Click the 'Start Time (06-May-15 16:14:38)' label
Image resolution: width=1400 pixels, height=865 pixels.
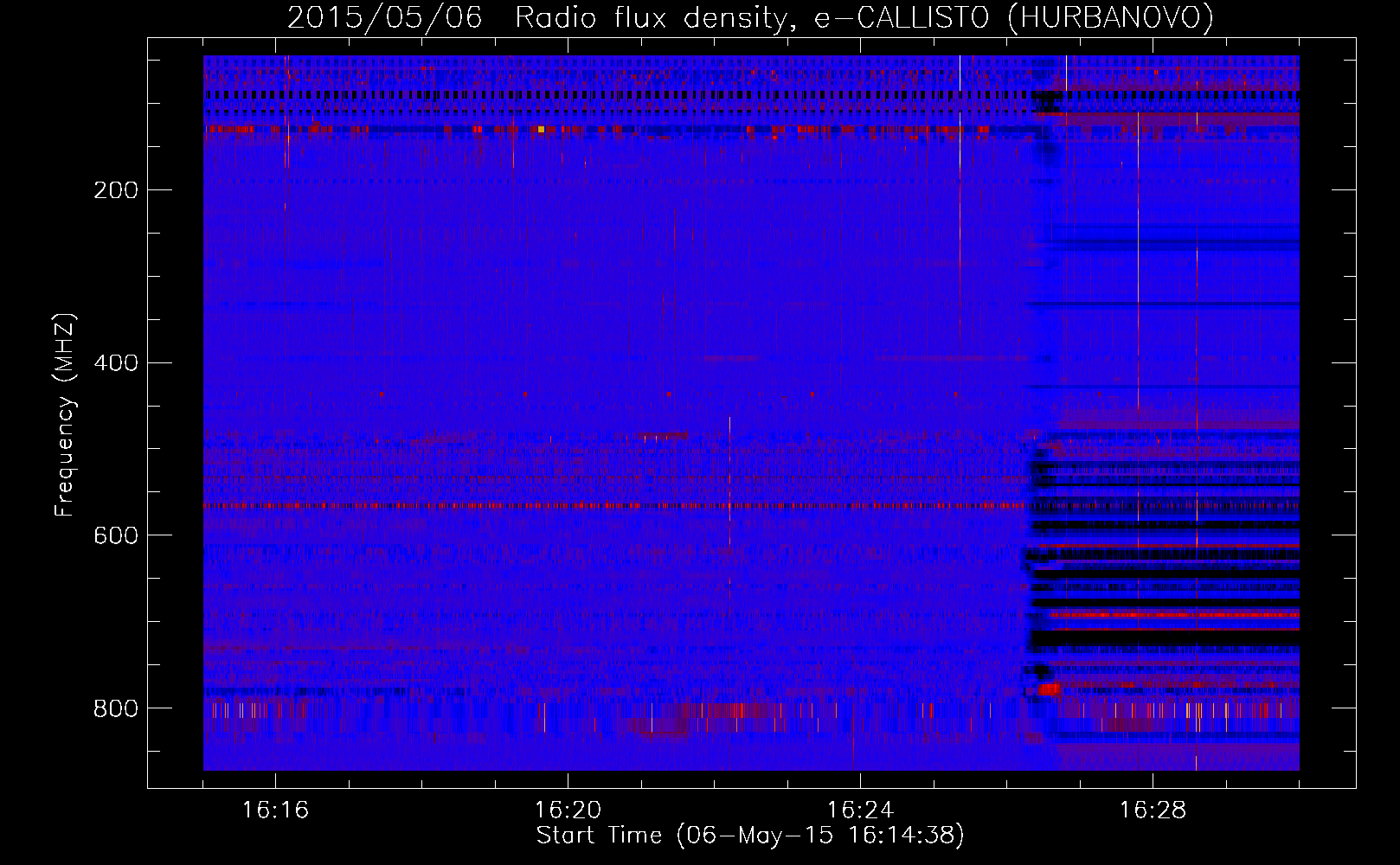click(x=750, y=836)
